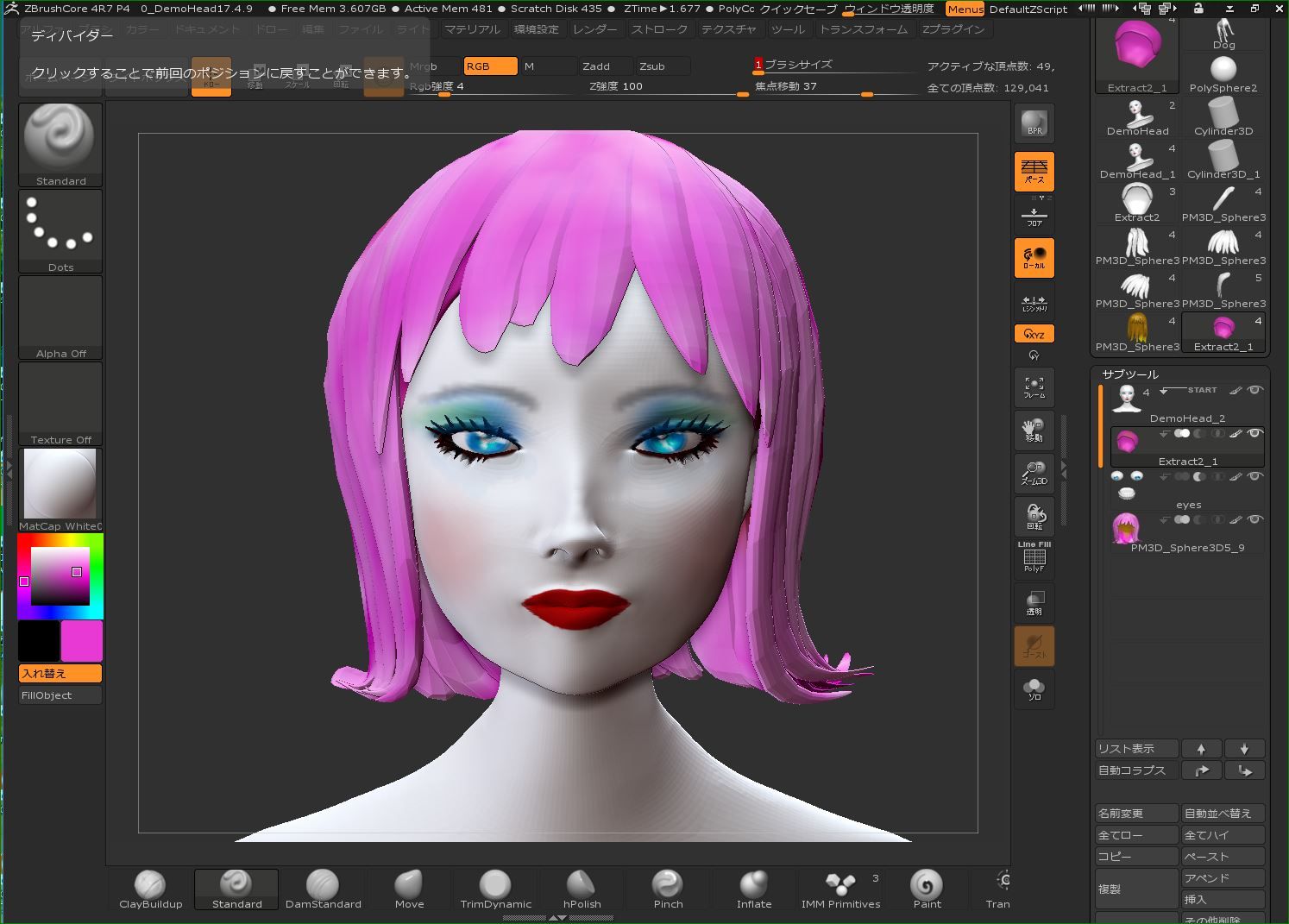The image size is (1289, 924).
Task: Open the テクスチャ menu
Action: pos(729,29)
